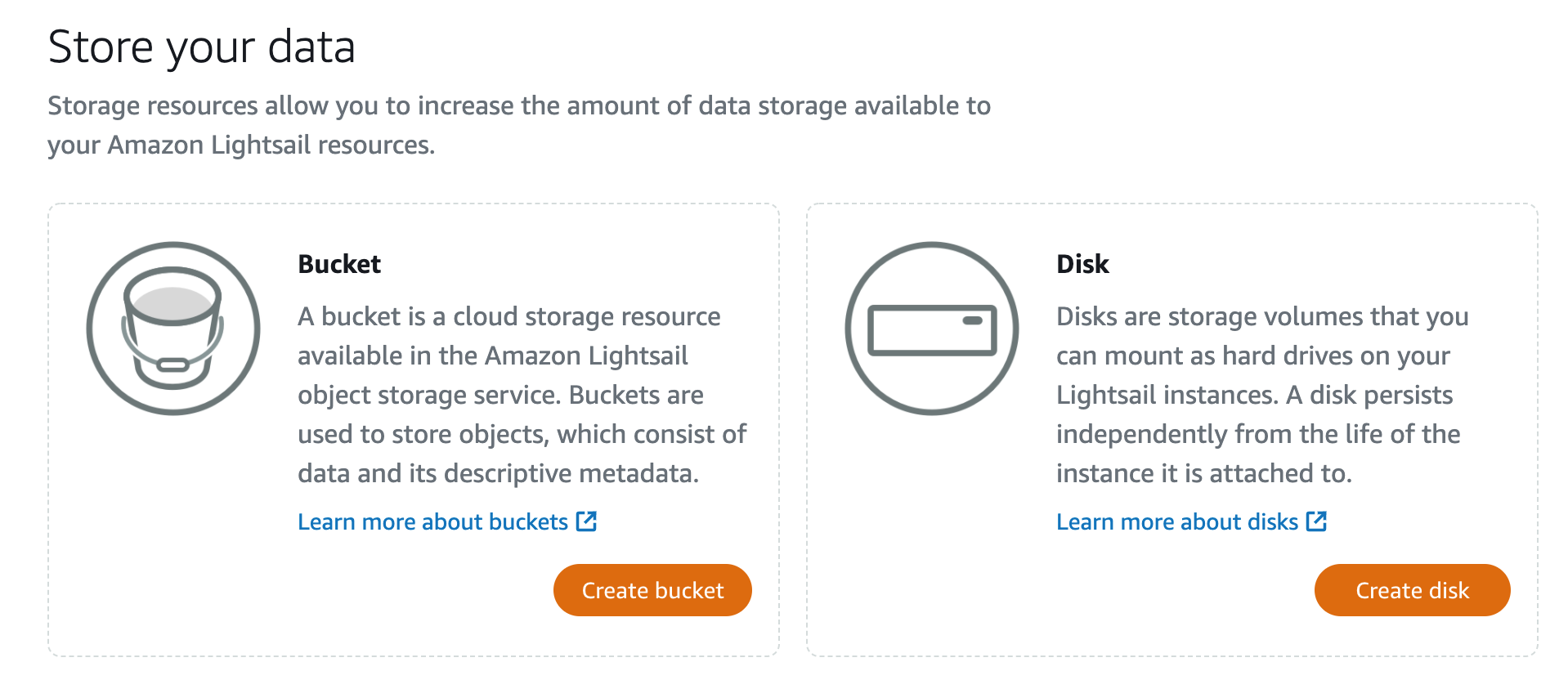Open 'Learn more about disks' link
The width and height of the screenshot is (1568, 698).
point(1176,522)
